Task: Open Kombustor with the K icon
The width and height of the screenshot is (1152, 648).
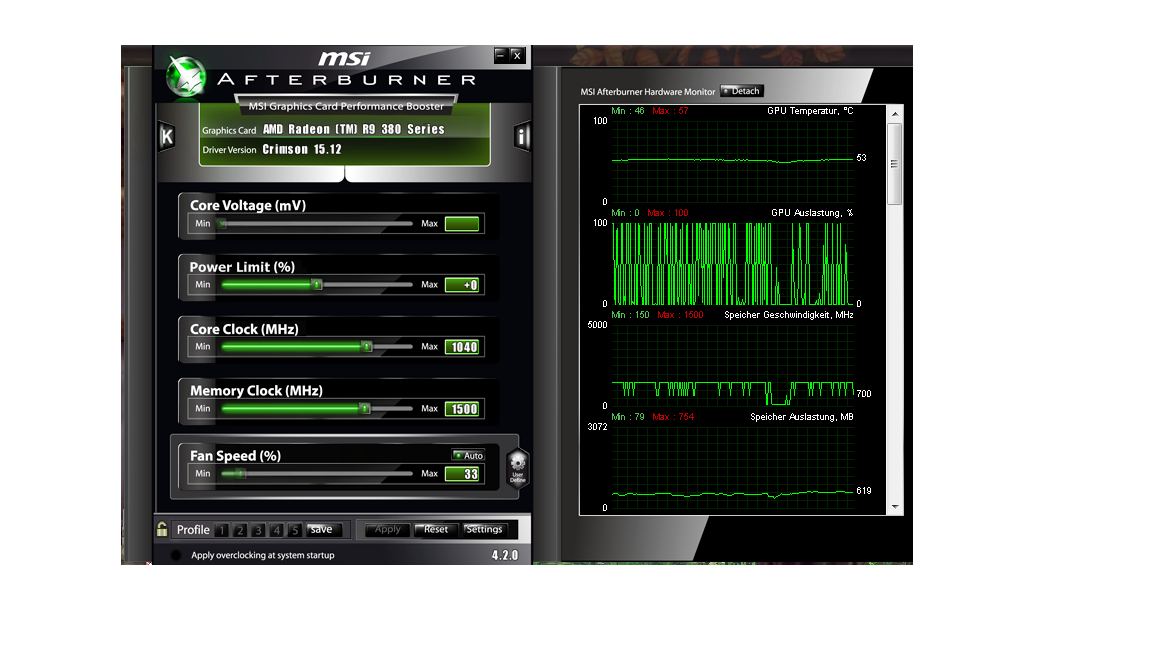Action: point(166,137)
